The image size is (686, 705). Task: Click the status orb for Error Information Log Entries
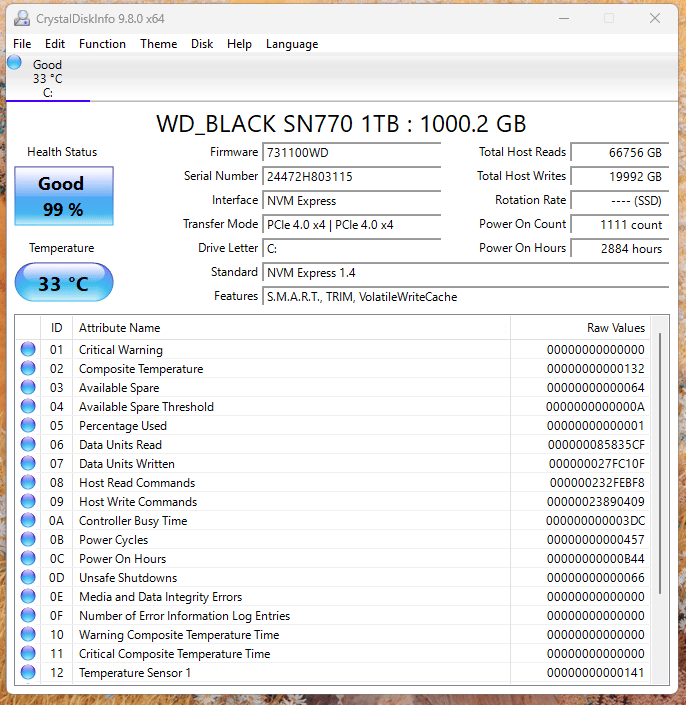coord(28,615)
